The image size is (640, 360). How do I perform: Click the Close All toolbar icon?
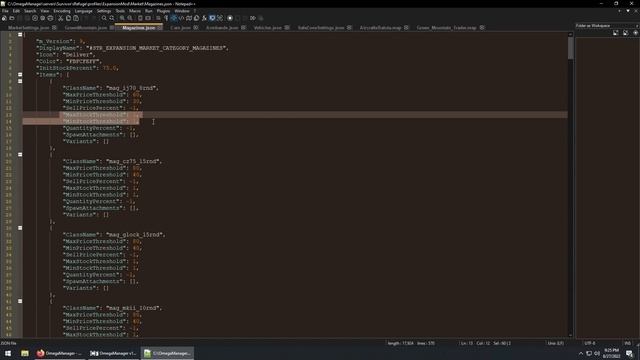point(42,18)
